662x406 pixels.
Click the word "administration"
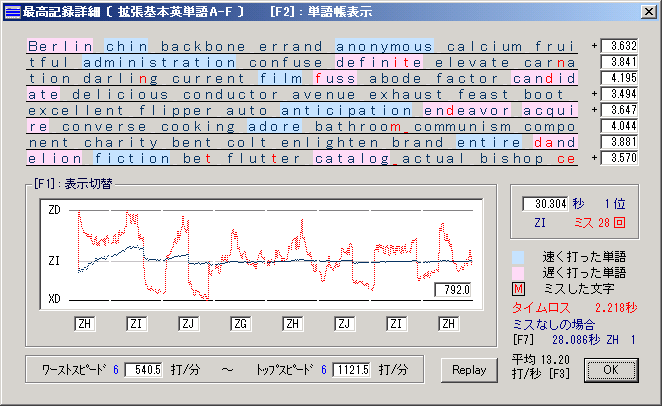[159, 62]
